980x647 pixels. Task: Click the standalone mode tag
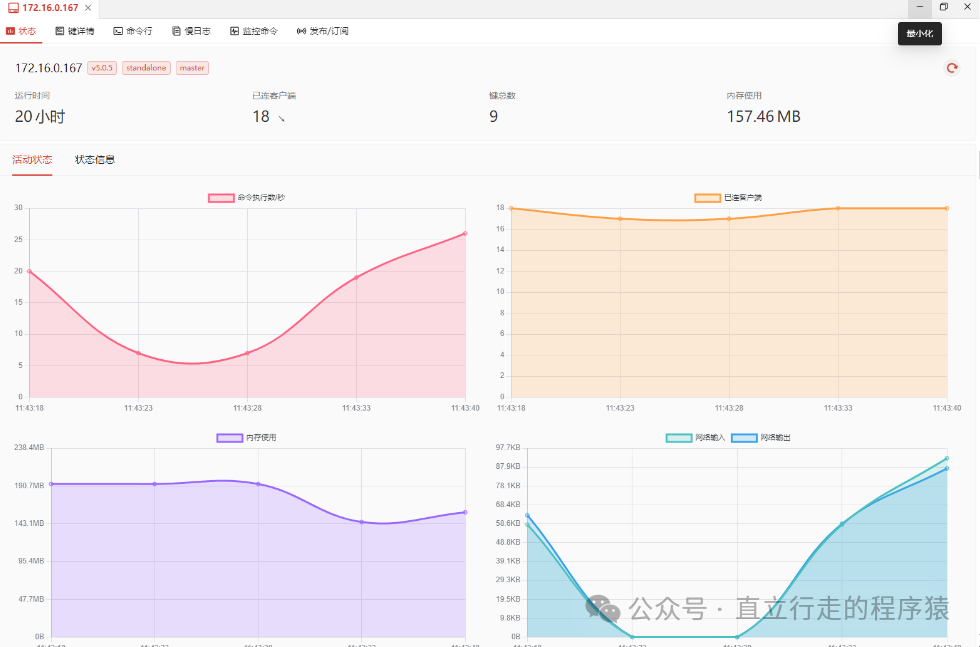[146, 68]
